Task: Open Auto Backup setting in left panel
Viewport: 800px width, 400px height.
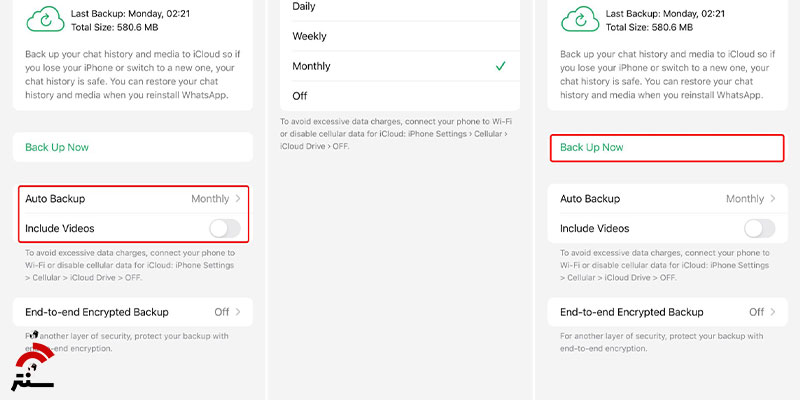Action: [x=133, y=199]
